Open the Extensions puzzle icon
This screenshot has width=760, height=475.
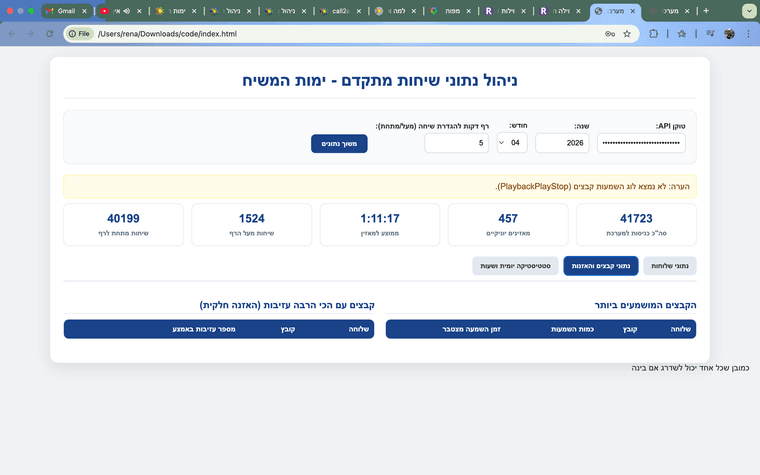pos(653,34)
